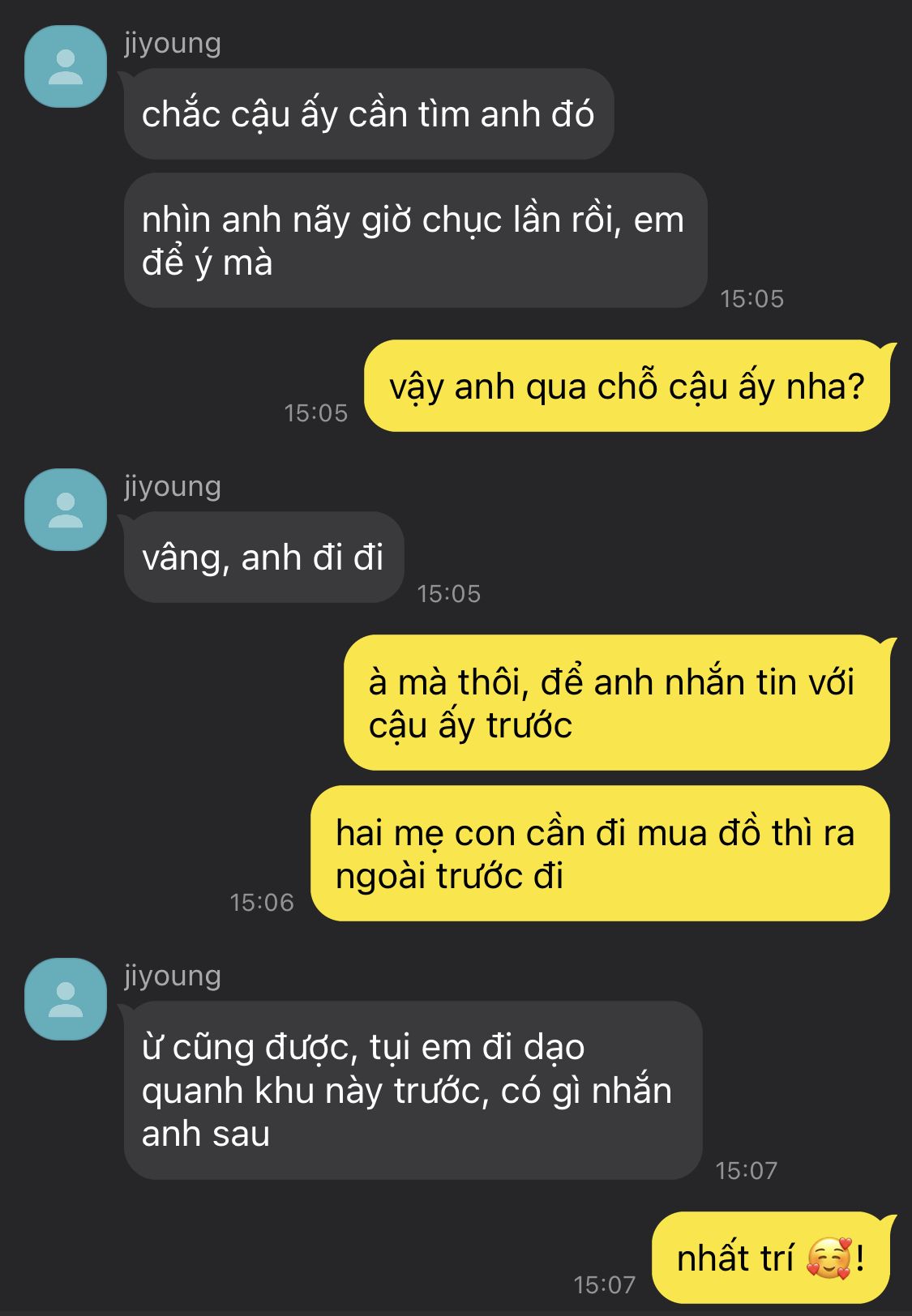
Task: Tap 15:05 timestamp next to "vâng, anh đi đi"
Action: coord(449,594)
